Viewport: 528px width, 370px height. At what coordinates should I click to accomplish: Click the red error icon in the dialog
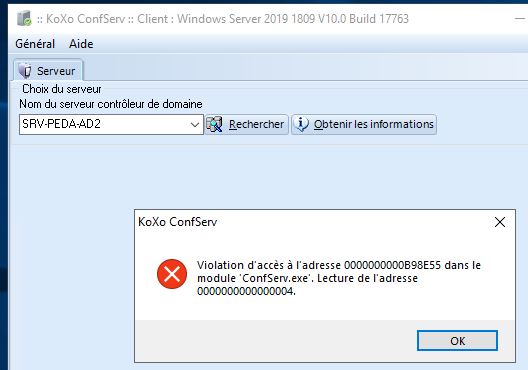click(x=172, y=274)
